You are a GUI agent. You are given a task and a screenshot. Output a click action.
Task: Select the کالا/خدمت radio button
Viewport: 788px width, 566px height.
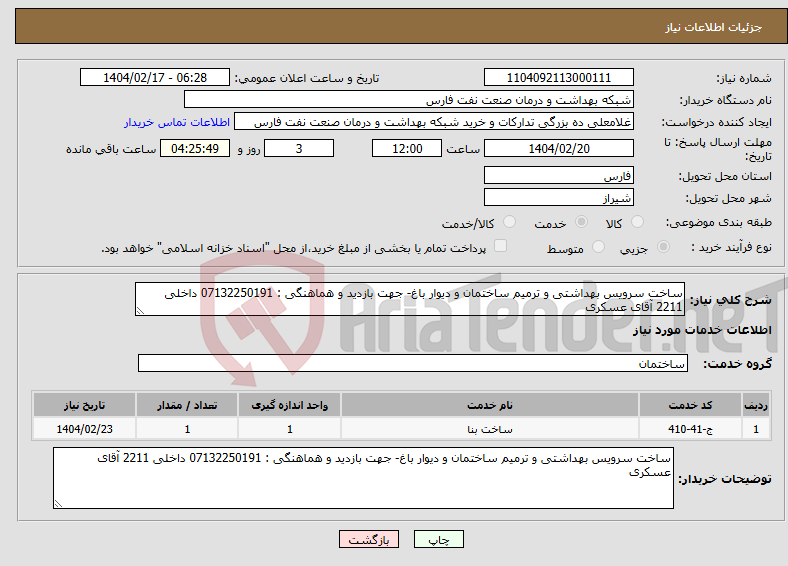510,222
